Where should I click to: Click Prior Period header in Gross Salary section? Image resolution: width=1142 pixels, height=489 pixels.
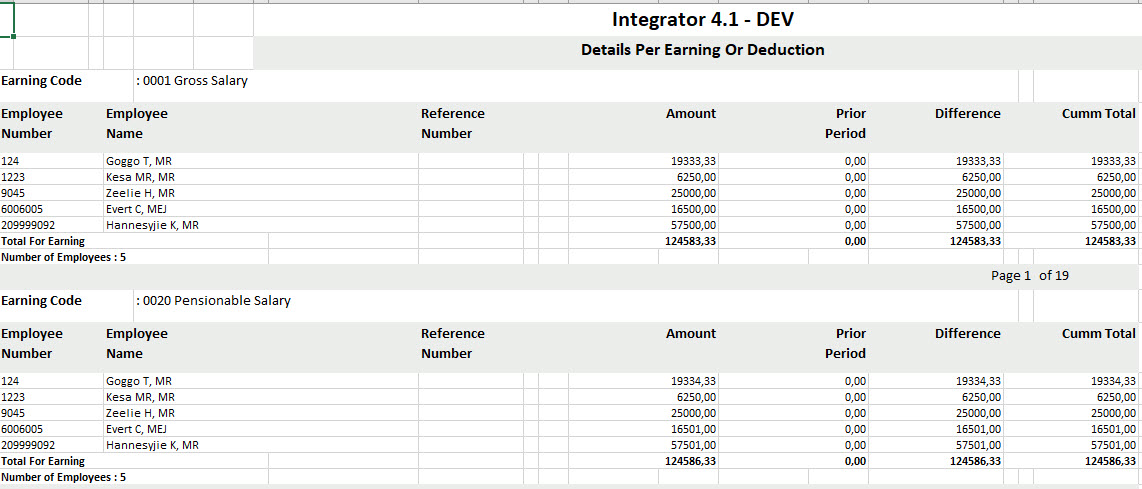click(x=850, y=123)
